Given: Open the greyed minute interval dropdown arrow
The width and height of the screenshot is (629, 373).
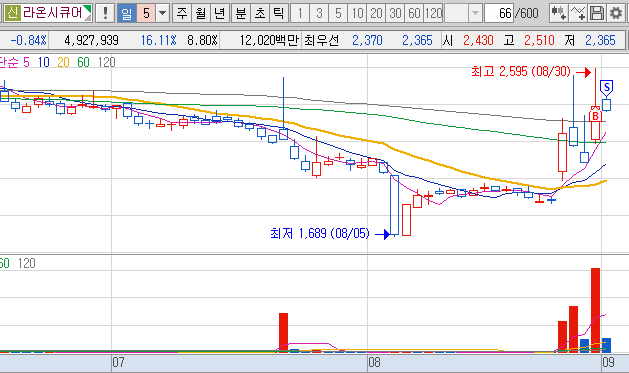Looking at the screenshot, I should click(x=475, y=13).
